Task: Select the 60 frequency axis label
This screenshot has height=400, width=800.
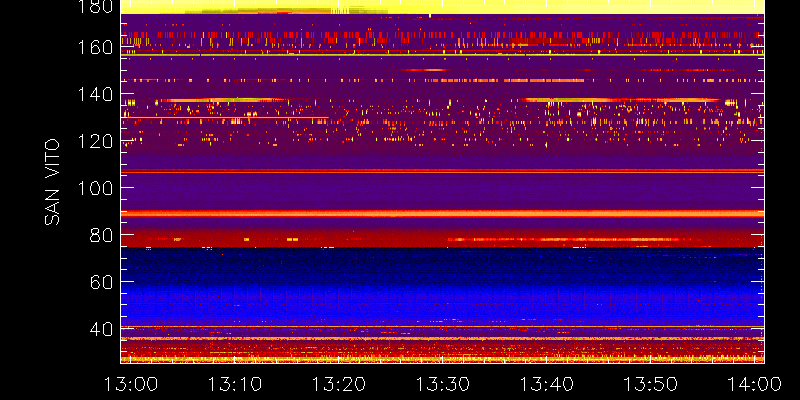Action: coord(101,282)
